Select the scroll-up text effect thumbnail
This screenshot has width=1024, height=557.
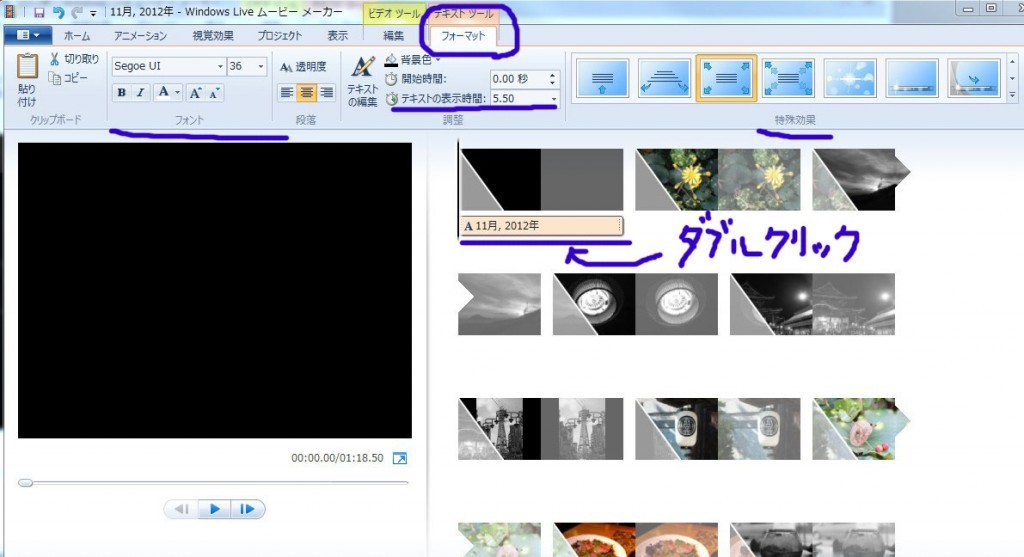point(603,78)
